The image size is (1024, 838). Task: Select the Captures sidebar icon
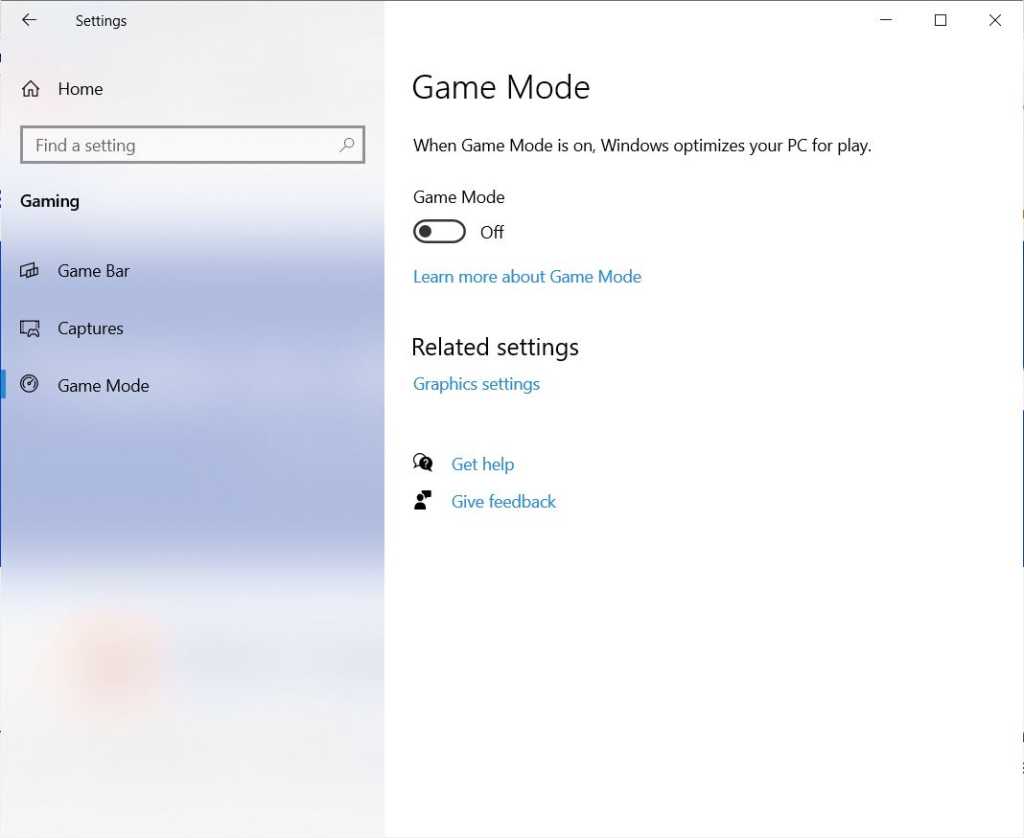coord(29,328)
